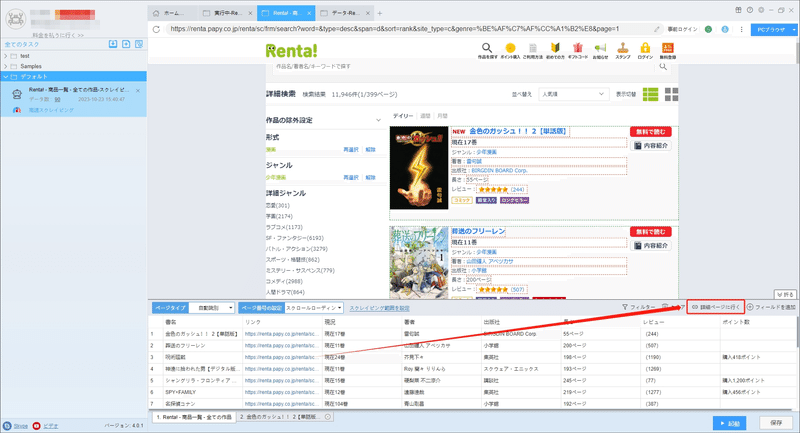Click the SPY×FAMILY cell in data table
The height and width of the screenshot is (433, 800).
point(202,392)
